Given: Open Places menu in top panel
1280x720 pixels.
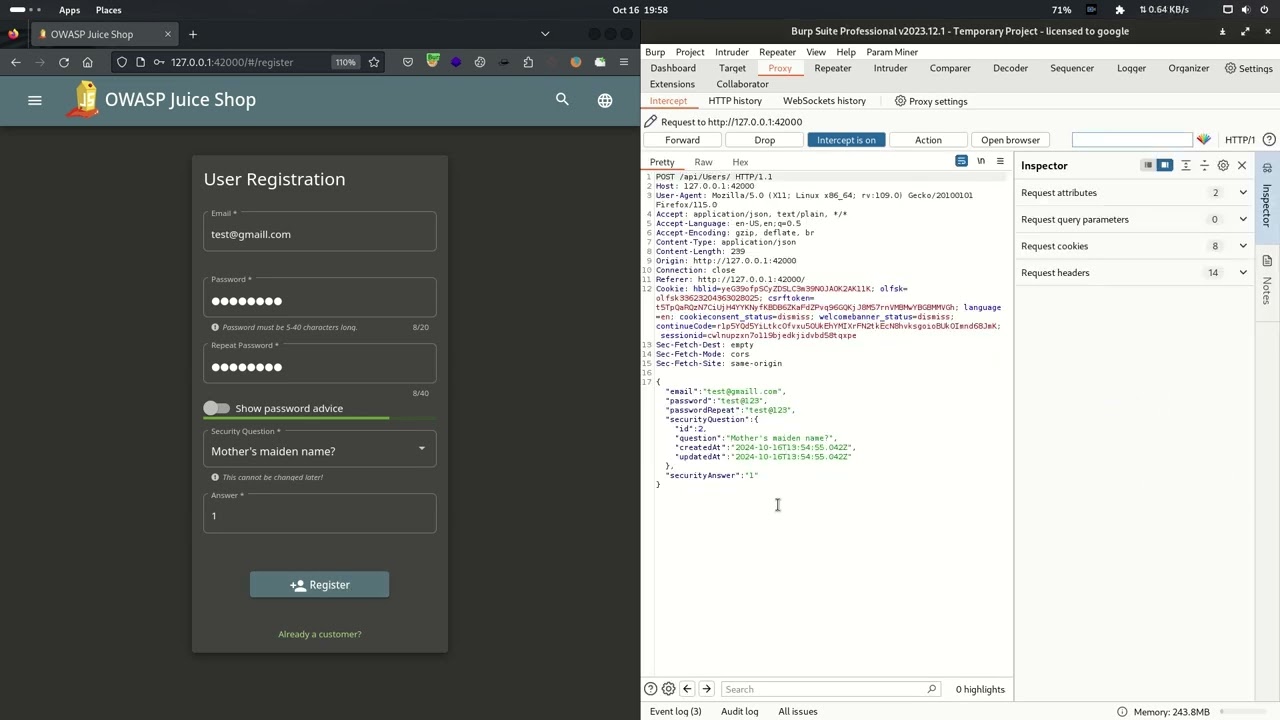Looking at the screenshot, I should pyautogui.click(x=109, y=10).
